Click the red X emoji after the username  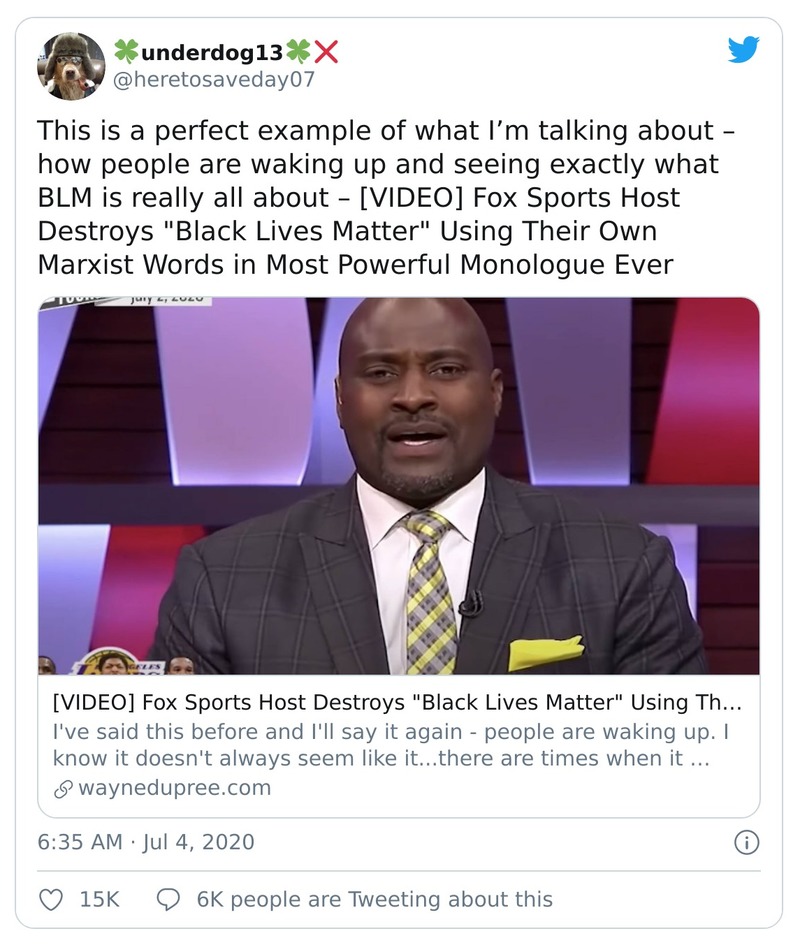[x=326, y=50]
